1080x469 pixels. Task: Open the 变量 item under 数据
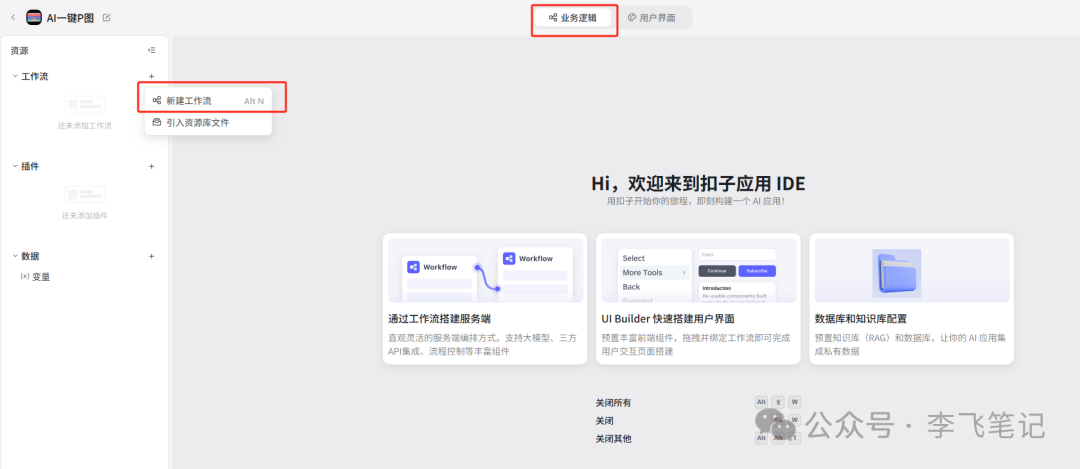35,277
